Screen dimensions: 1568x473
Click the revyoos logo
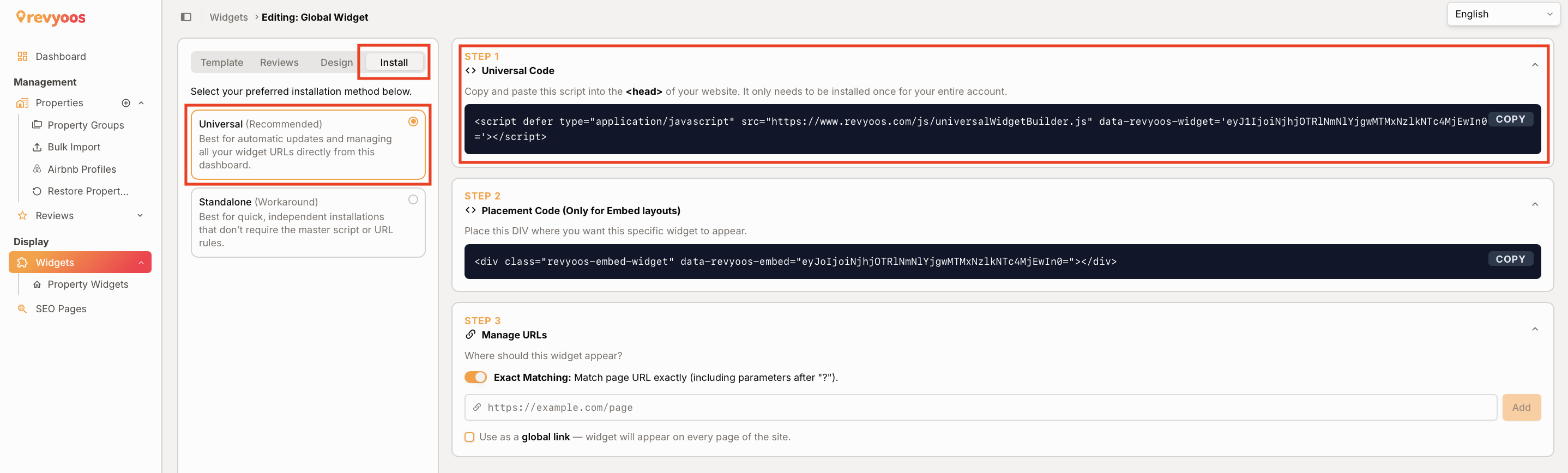click(51, 17)
